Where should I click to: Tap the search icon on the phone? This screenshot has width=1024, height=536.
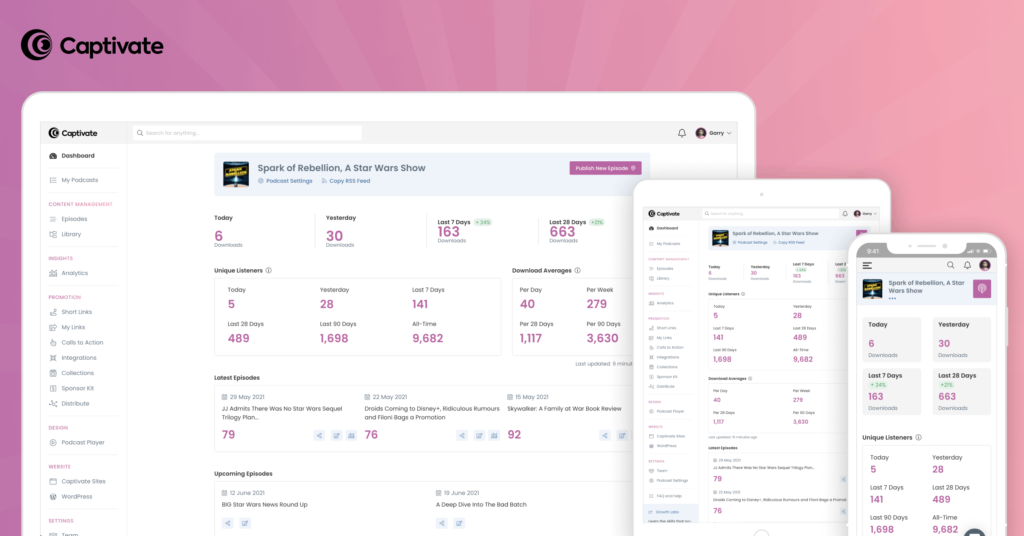pyautogui.click(x=950, y=265)
